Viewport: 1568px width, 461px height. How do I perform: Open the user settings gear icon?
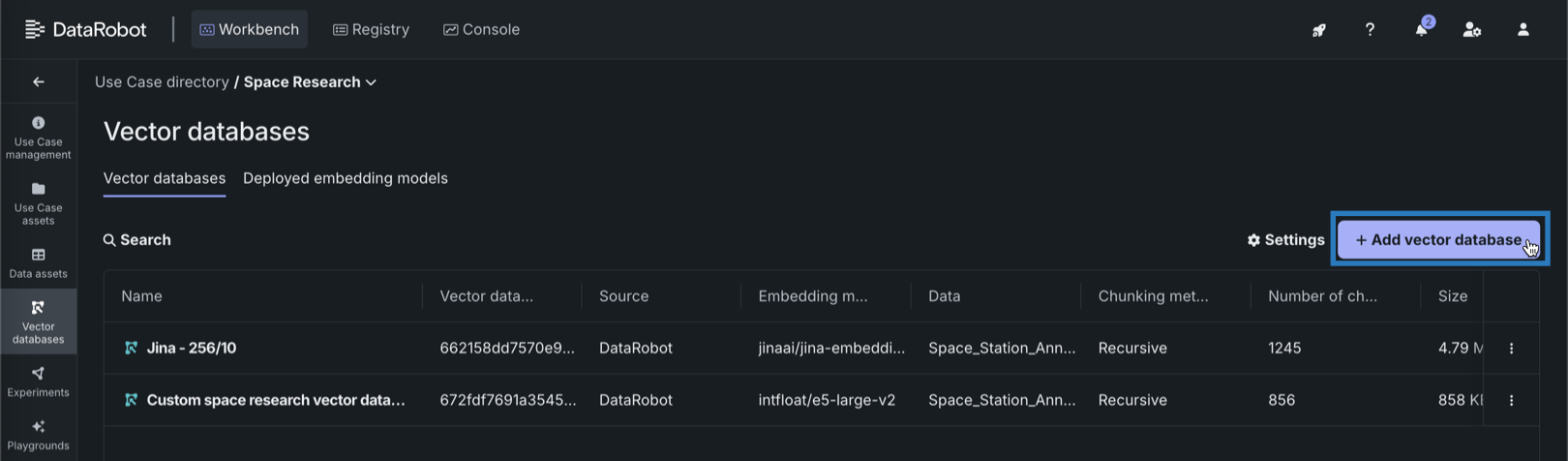1472,30
